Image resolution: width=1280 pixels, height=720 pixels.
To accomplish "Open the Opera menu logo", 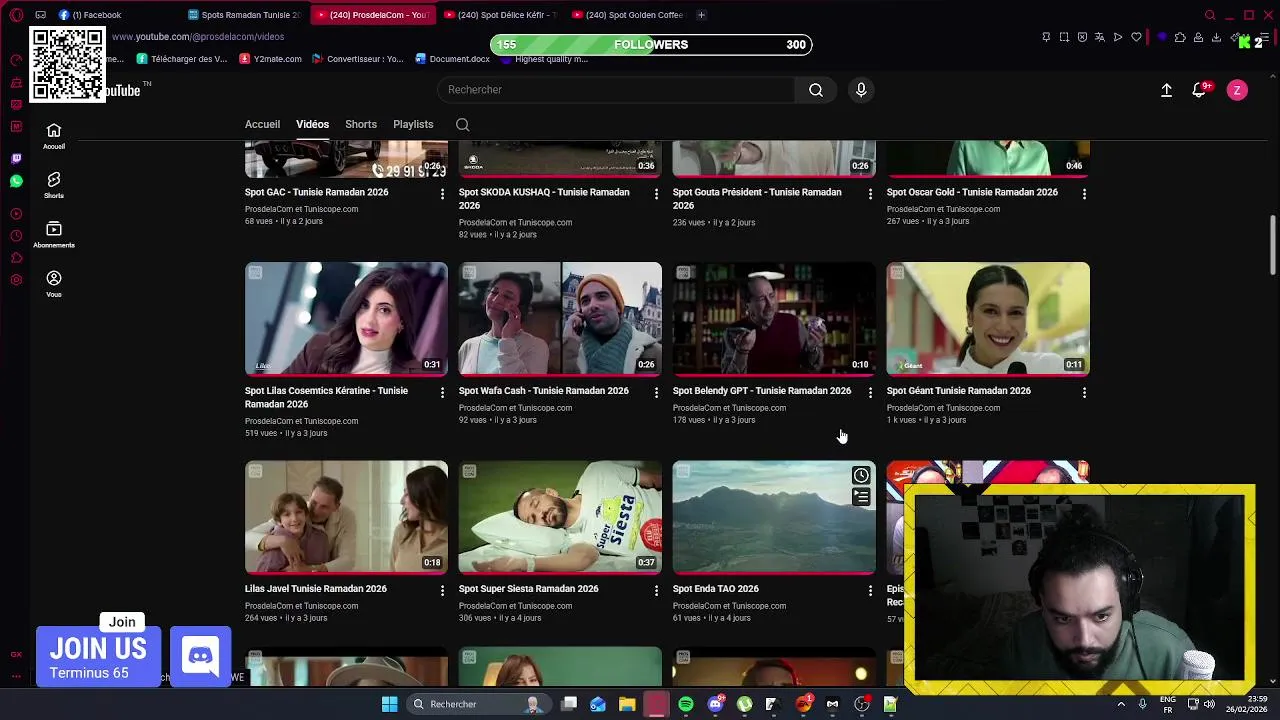I will pyautogui.click(x=16, y=15).
